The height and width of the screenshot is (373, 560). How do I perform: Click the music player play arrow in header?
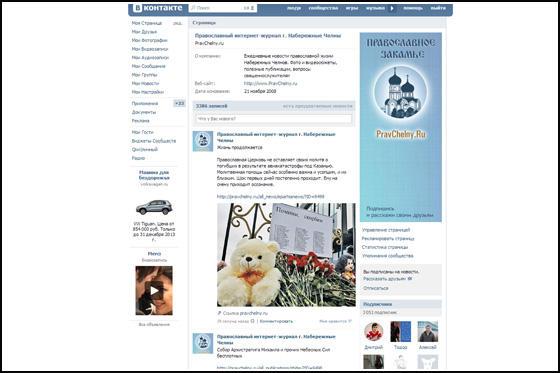click(392, 8)
